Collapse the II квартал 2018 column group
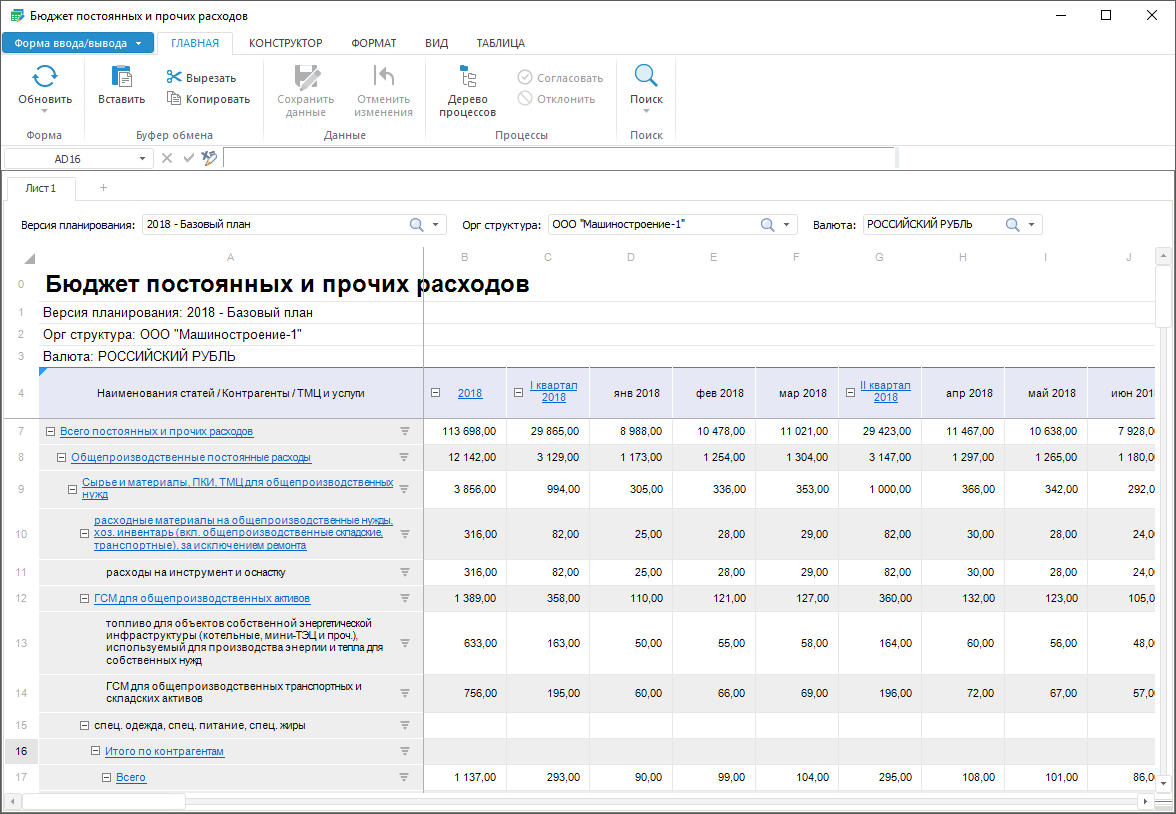 coord(850,393)
